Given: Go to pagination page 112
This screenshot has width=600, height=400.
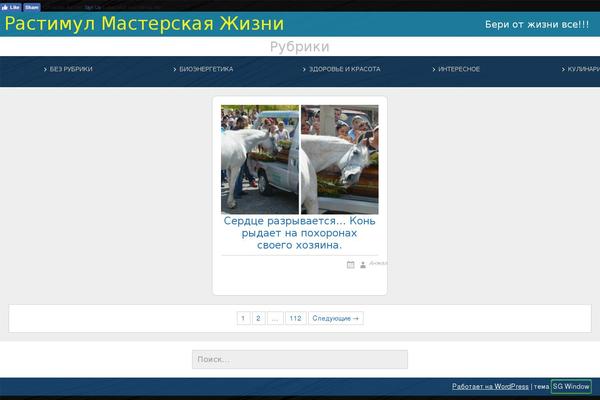Looking at the screenshot, I should (295, 318).
